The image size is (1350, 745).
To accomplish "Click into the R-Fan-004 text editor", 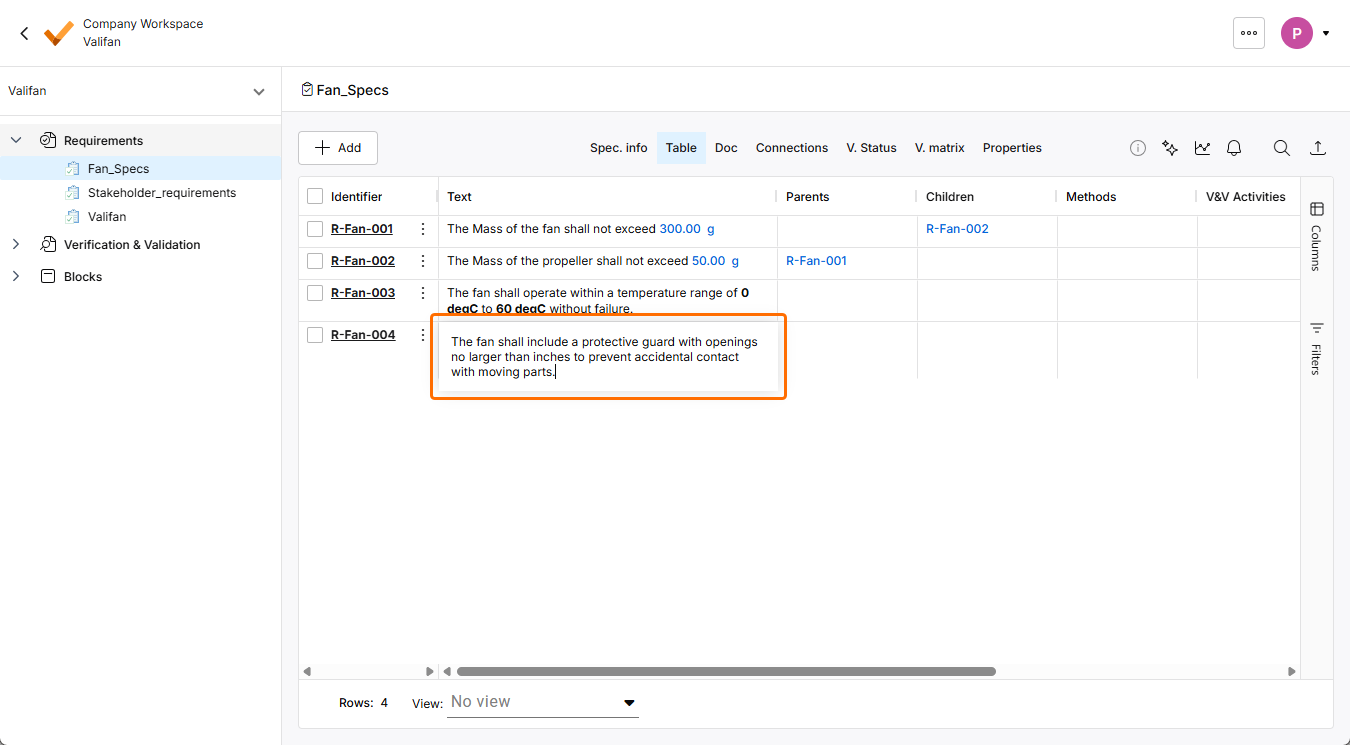I will pyautogui.click(x=608, y=357).
